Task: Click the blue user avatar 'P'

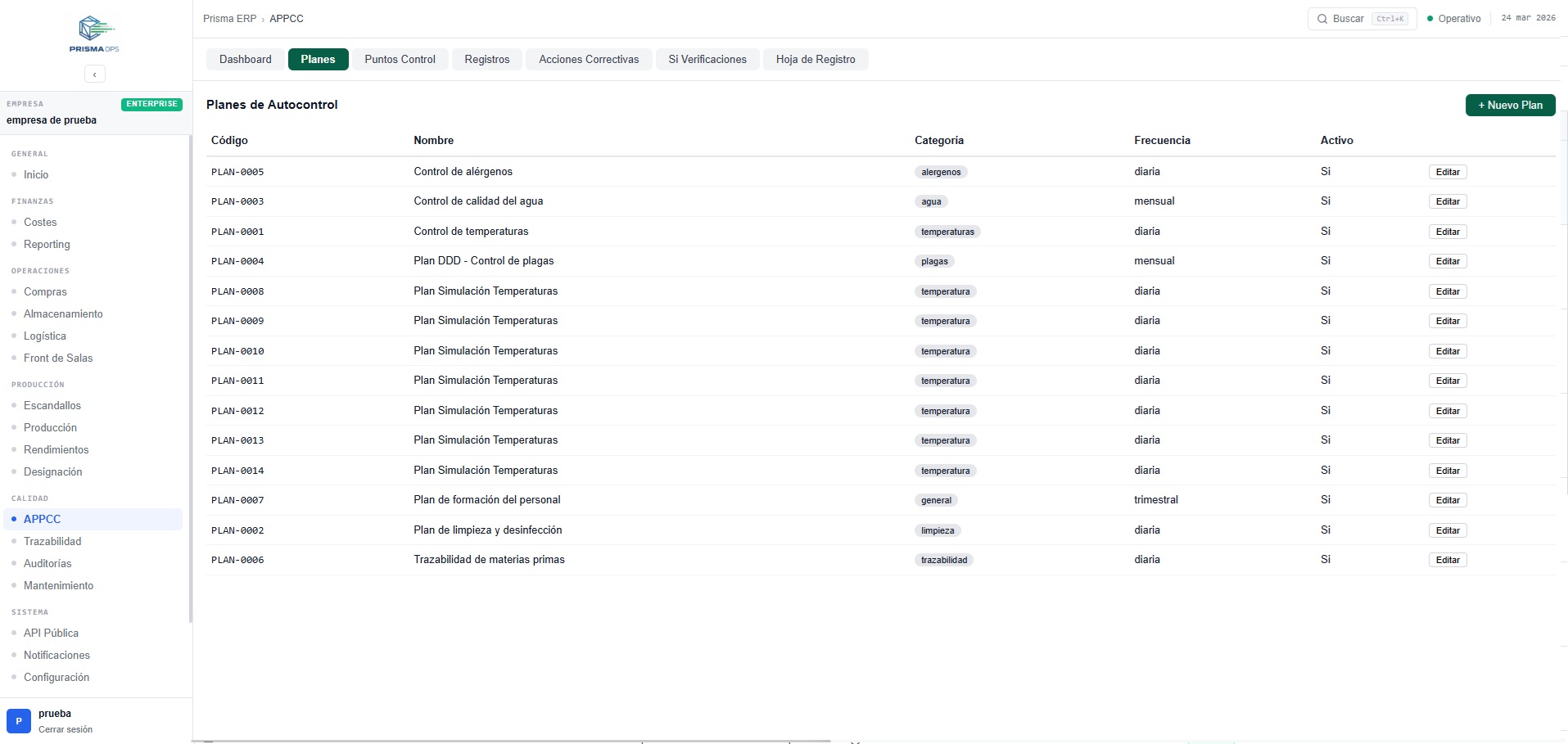Action: [18, 721]
